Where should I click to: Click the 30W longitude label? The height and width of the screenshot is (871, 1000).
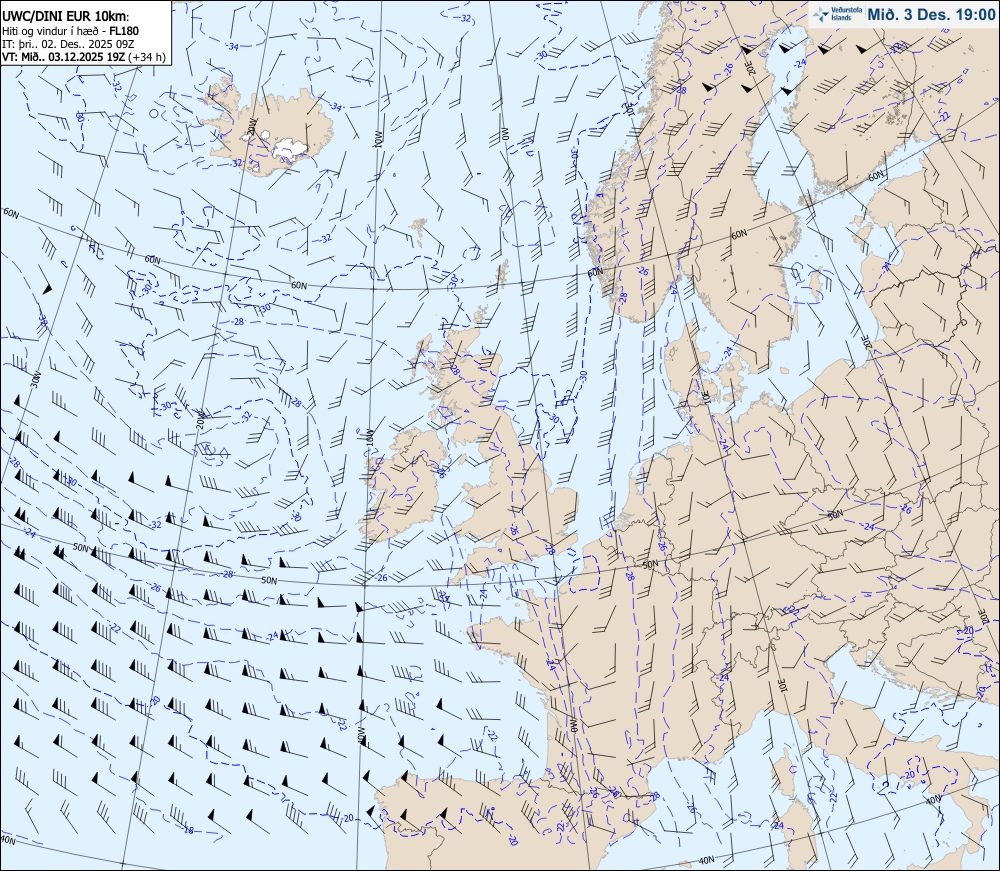click(x=36, y=381)
